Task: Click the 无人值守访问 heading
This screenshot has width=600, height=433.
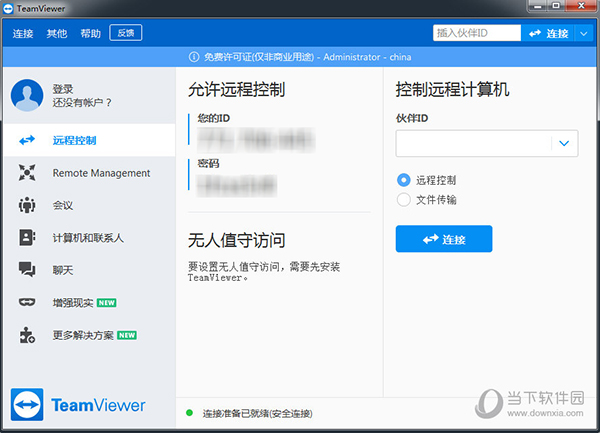Action: [x=236, y=240]
